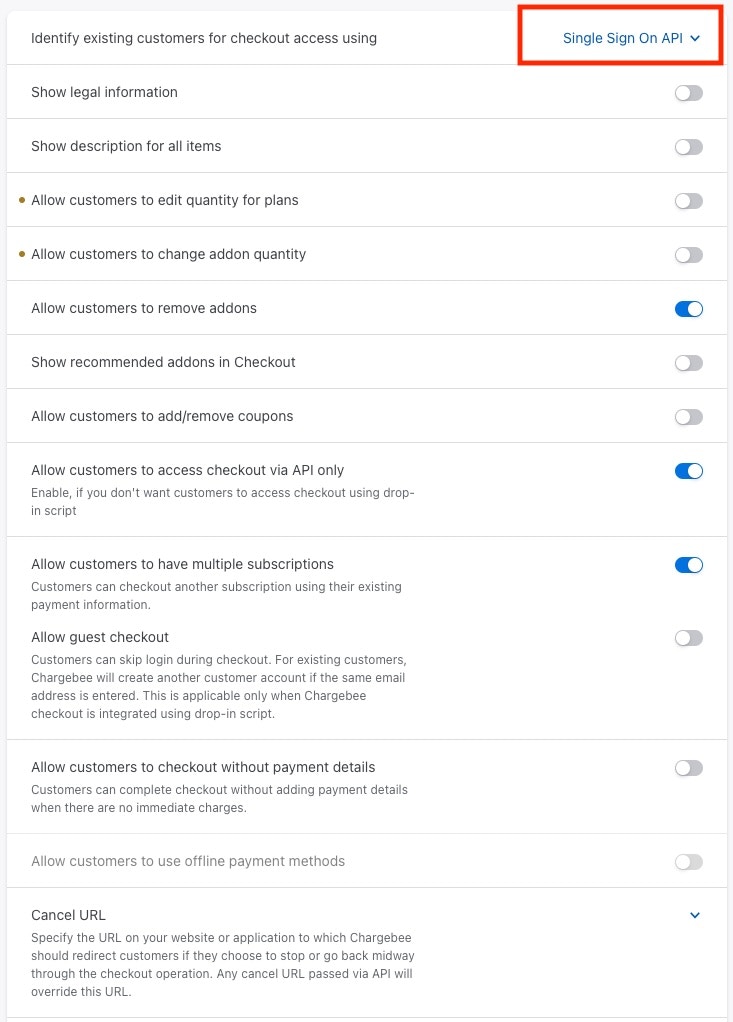Click the offline payment methods toggle
Viewport: 733px width, 1022px height.
(688, 860)
